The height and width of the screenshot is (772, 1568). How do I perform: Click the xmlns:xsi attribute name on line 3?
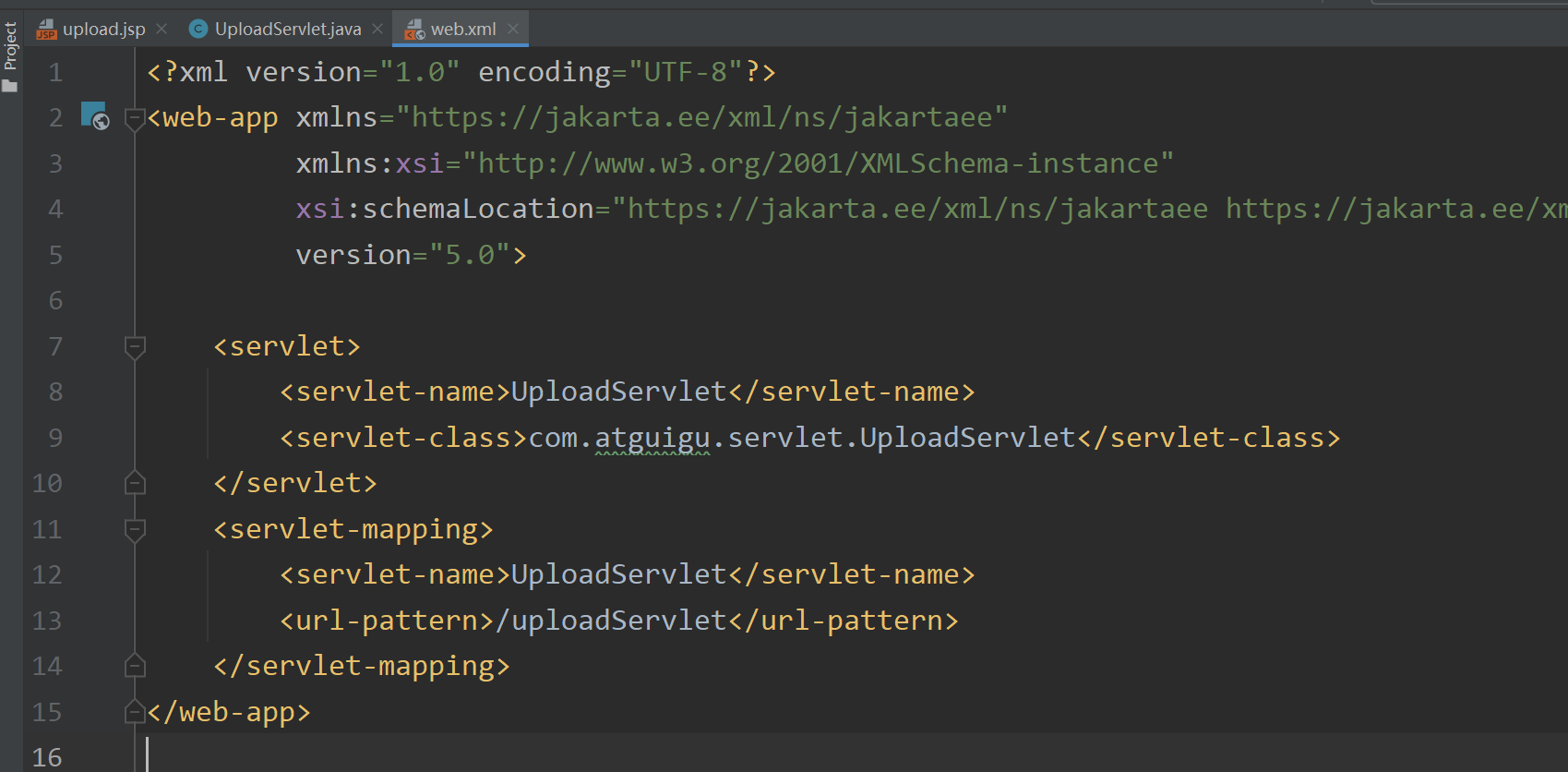(371, 163)
